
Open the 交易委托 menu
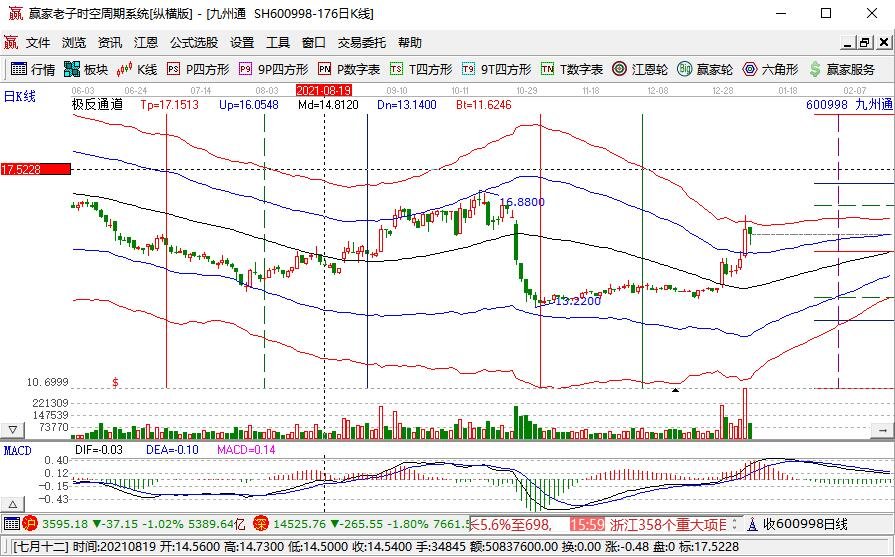pyautogui.click(x=361, y=43)
